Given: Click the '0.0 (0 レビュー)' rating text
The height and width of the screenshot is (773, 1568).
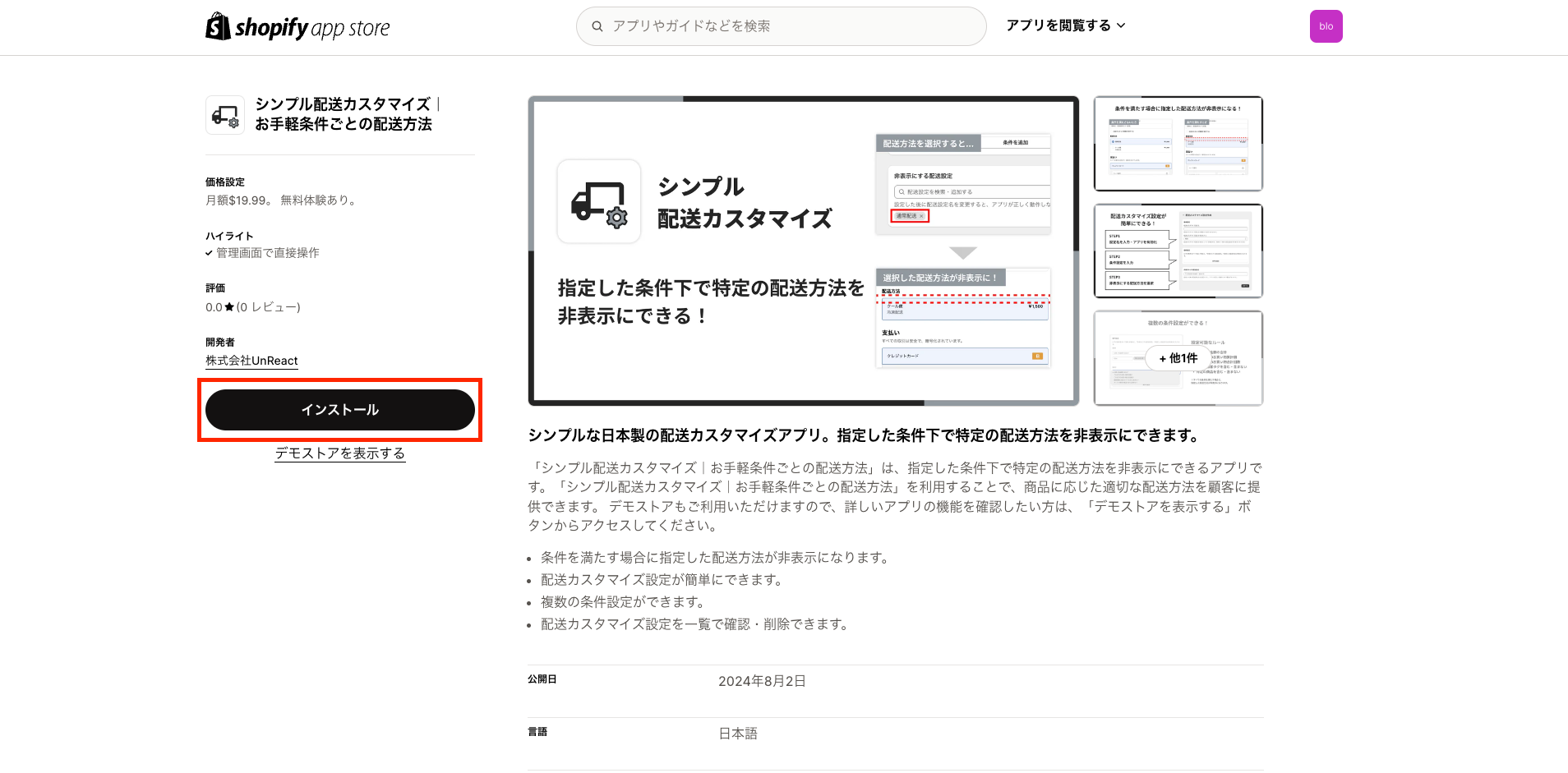Looking at the screenshot, I should [252, 306].
